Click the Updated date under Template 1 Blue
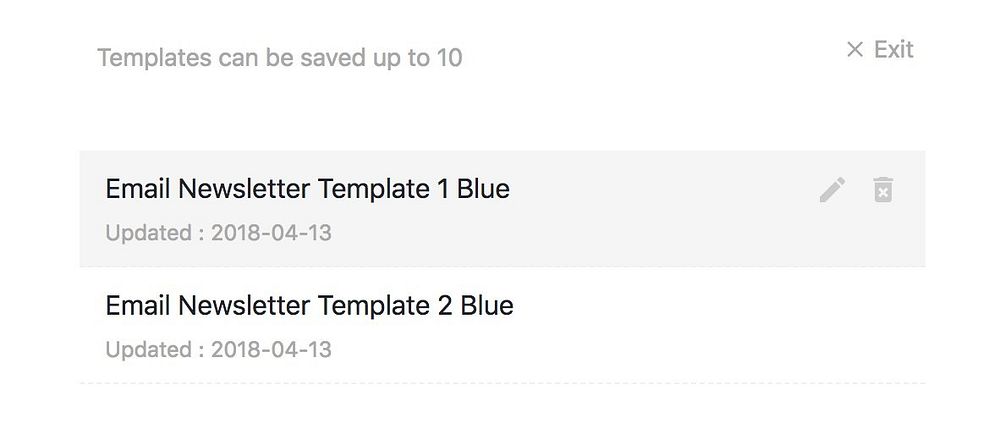Screen dimensions: 1000x435 click(219, 233)
